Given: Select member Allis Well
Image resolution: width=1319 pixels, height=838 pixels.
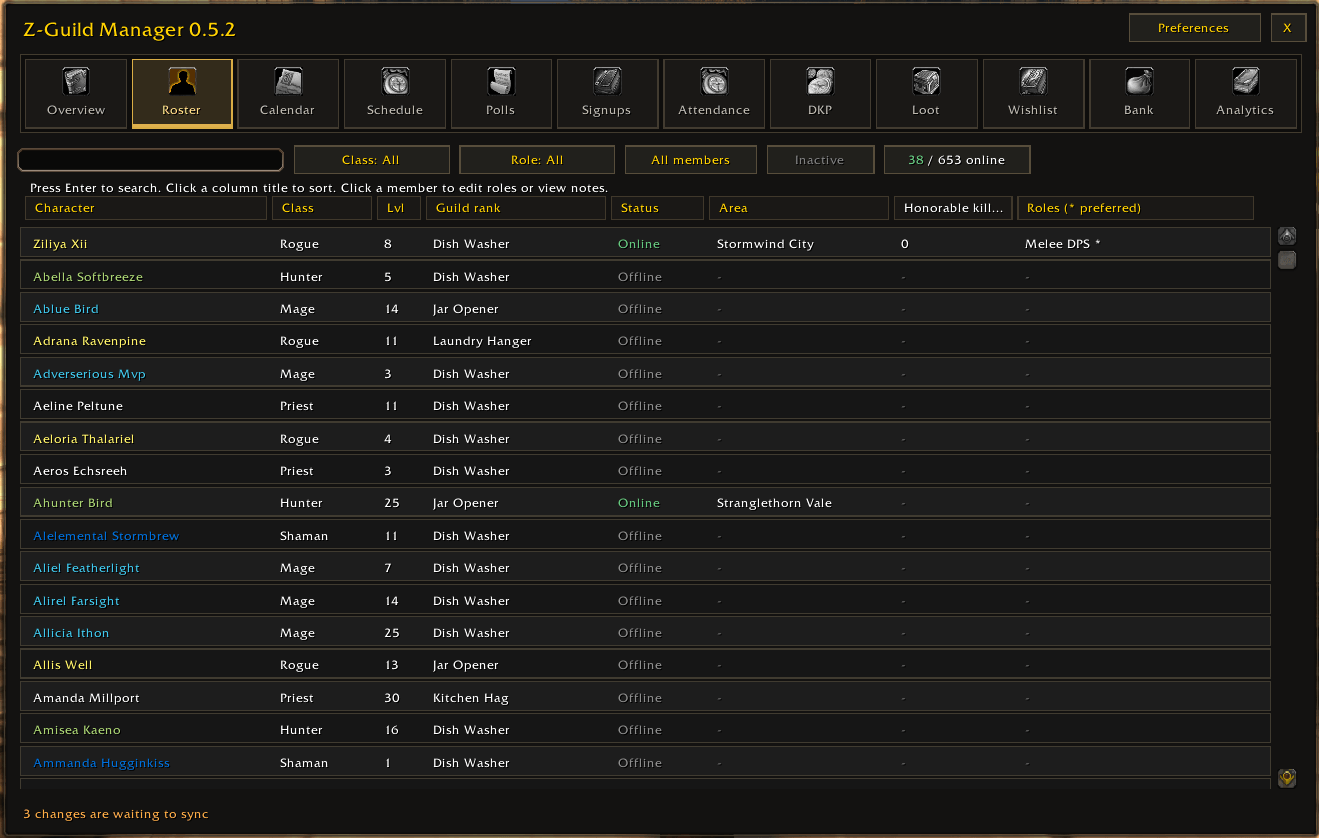Looking at the screenshot, I should (x=645, y=665).
